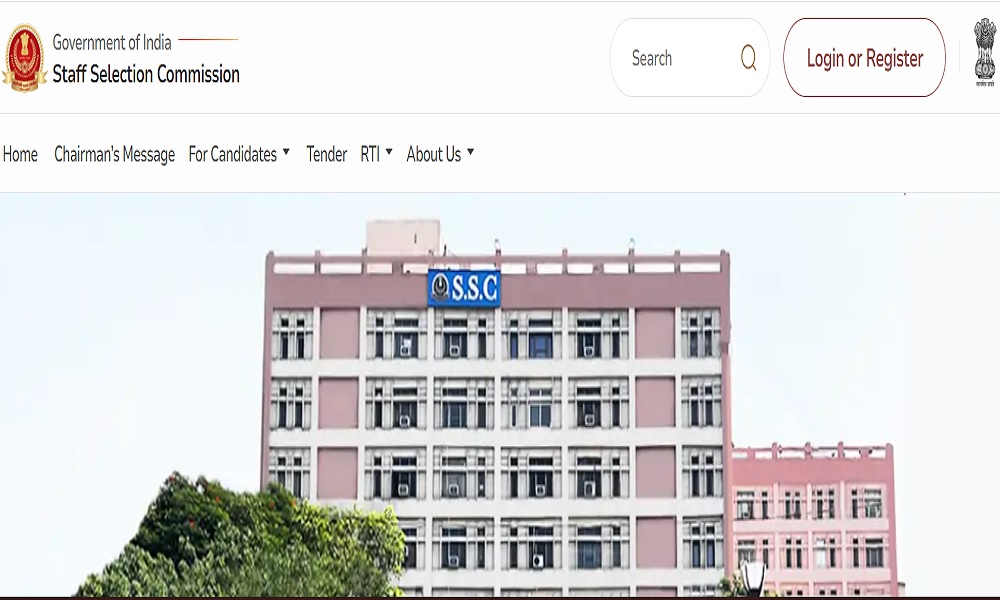Click the blue SSC sign on building
The width and height of the screenshot is (1000, 600).
click(x=464, y=288)
